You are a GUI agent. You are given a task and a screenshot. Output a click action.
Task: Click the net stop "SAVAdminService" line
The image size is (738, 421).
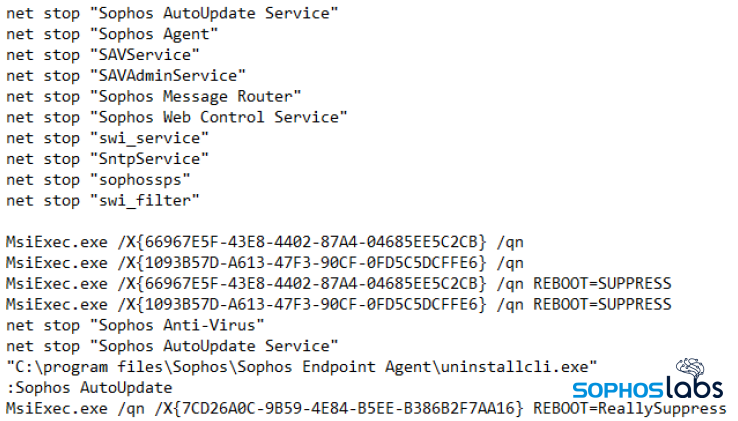[126, 75]
